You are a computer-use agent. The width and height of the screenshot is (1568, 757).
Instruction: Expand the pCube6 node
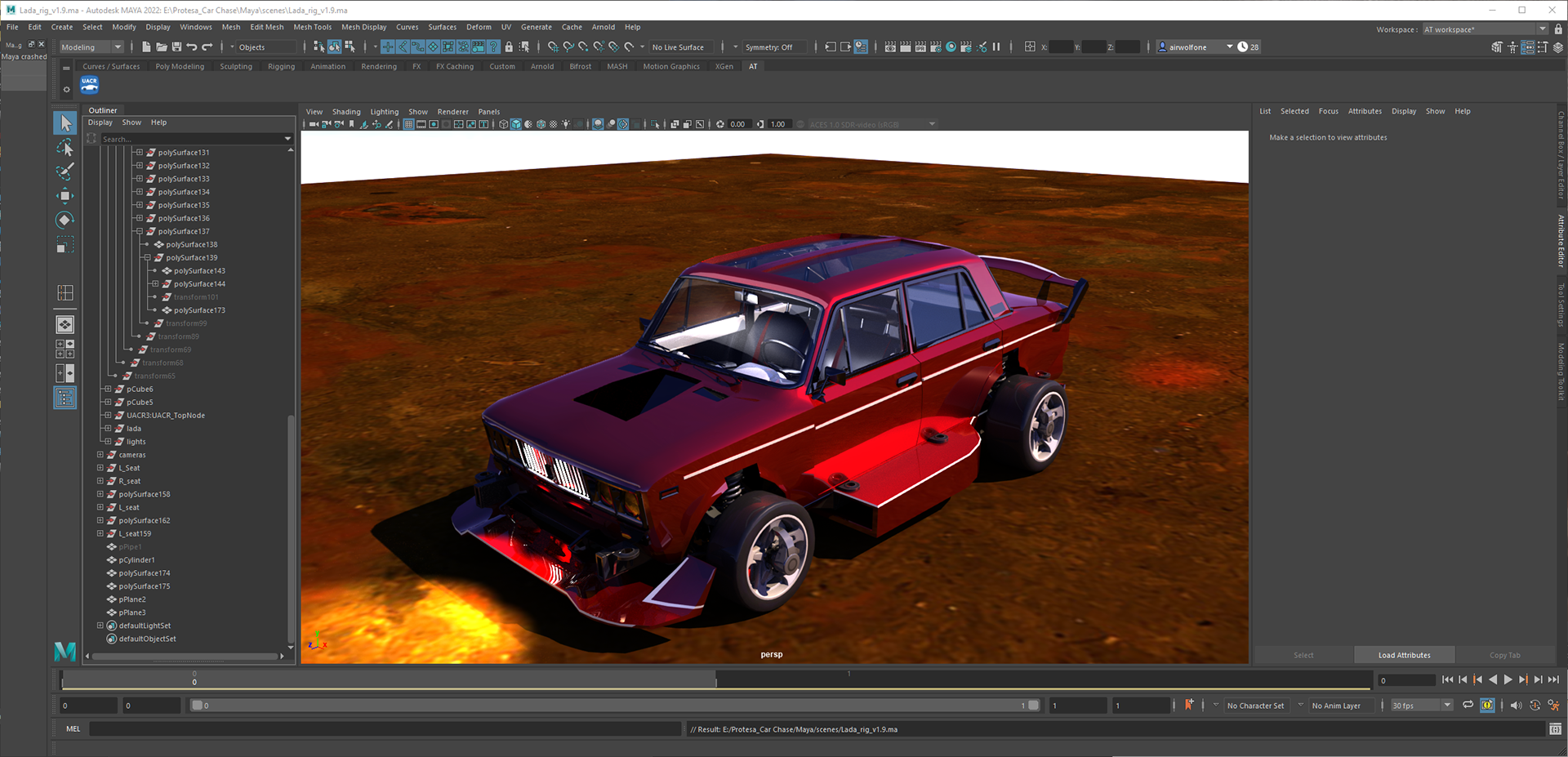107,390
